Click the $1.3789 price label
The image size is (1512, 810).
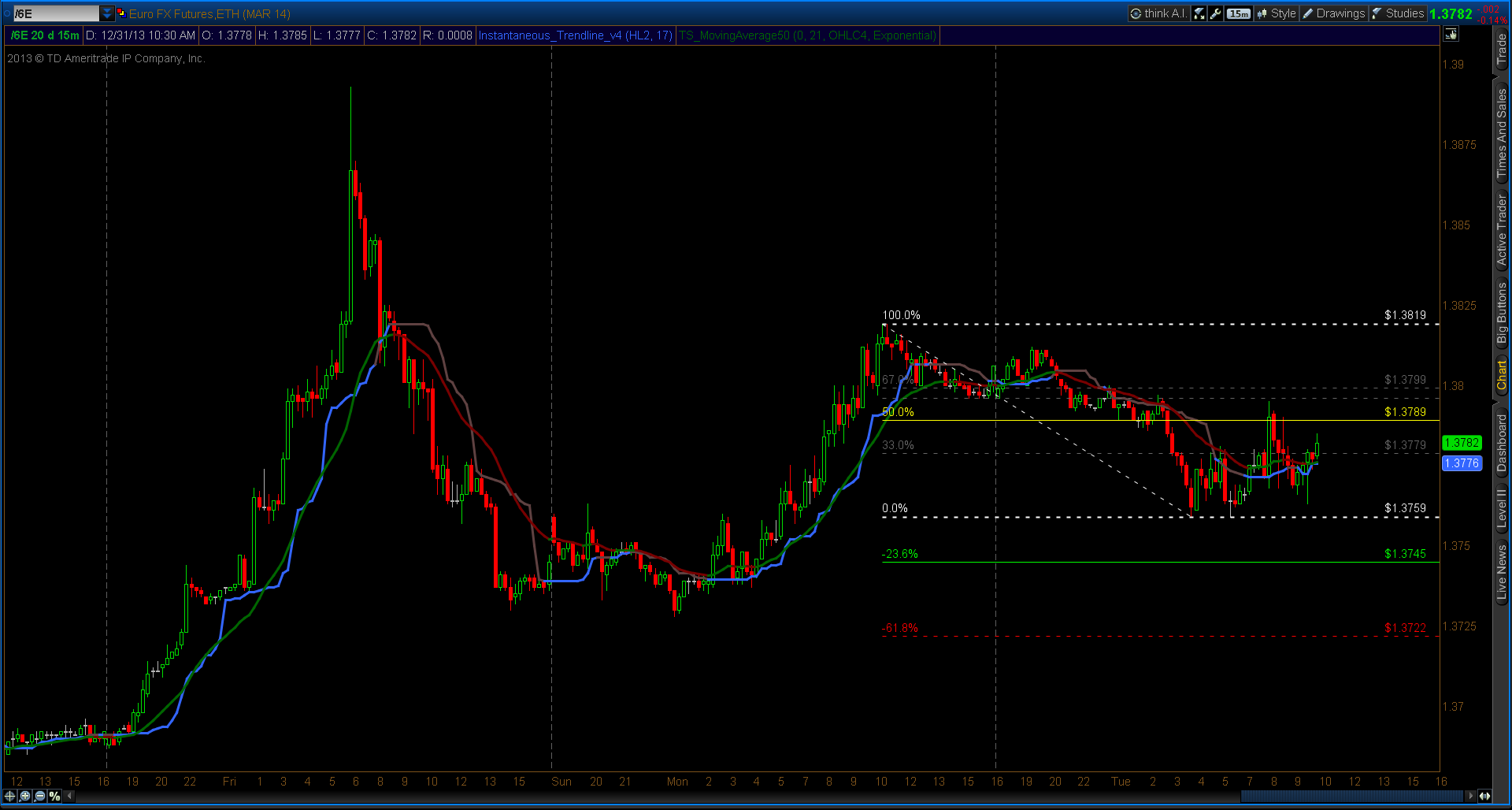pyautogui.click(x=1406, y=412)
